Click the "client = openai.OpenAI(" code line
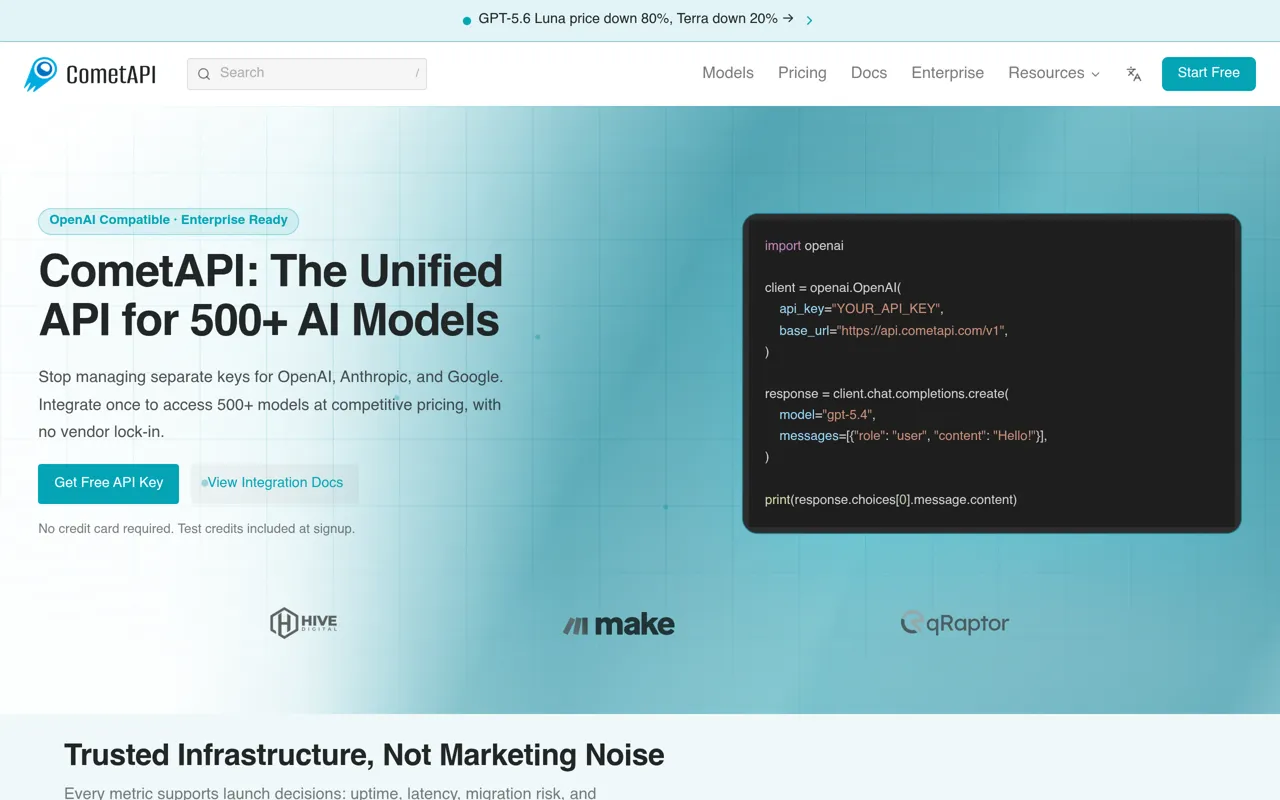The image size is (1280, 800). [833, 288]
